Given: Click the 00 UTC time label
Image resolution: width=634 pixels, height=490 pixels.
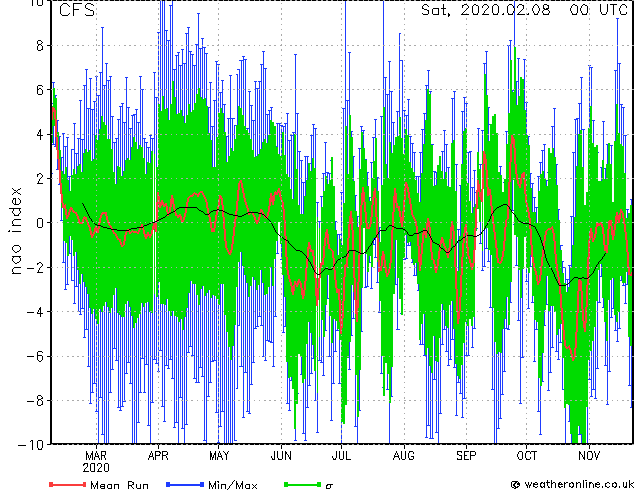Looking at the screenshot, I should [x=598, y=10].
